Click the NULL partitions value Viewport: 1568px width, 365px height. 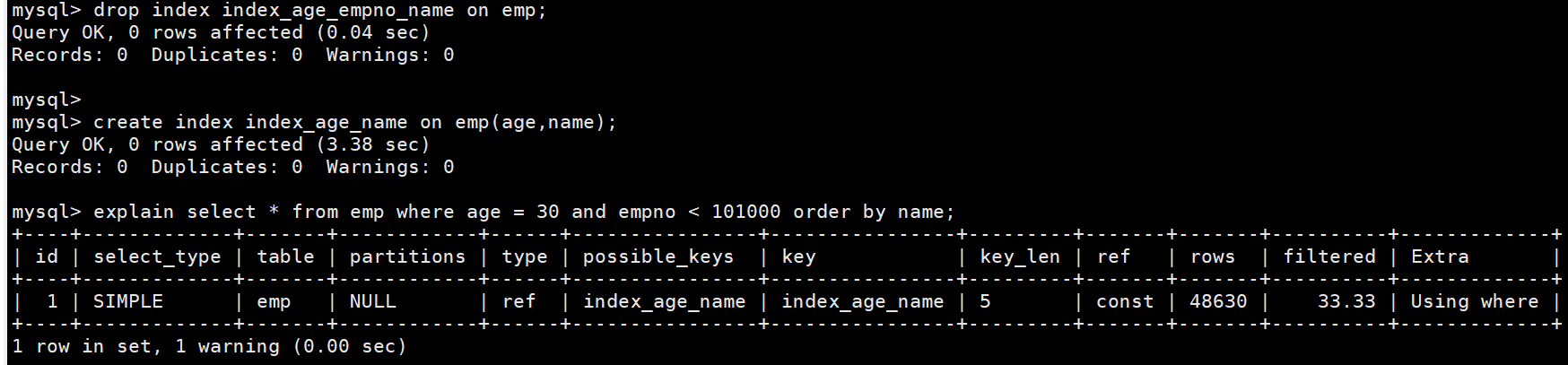click(372, 302)
